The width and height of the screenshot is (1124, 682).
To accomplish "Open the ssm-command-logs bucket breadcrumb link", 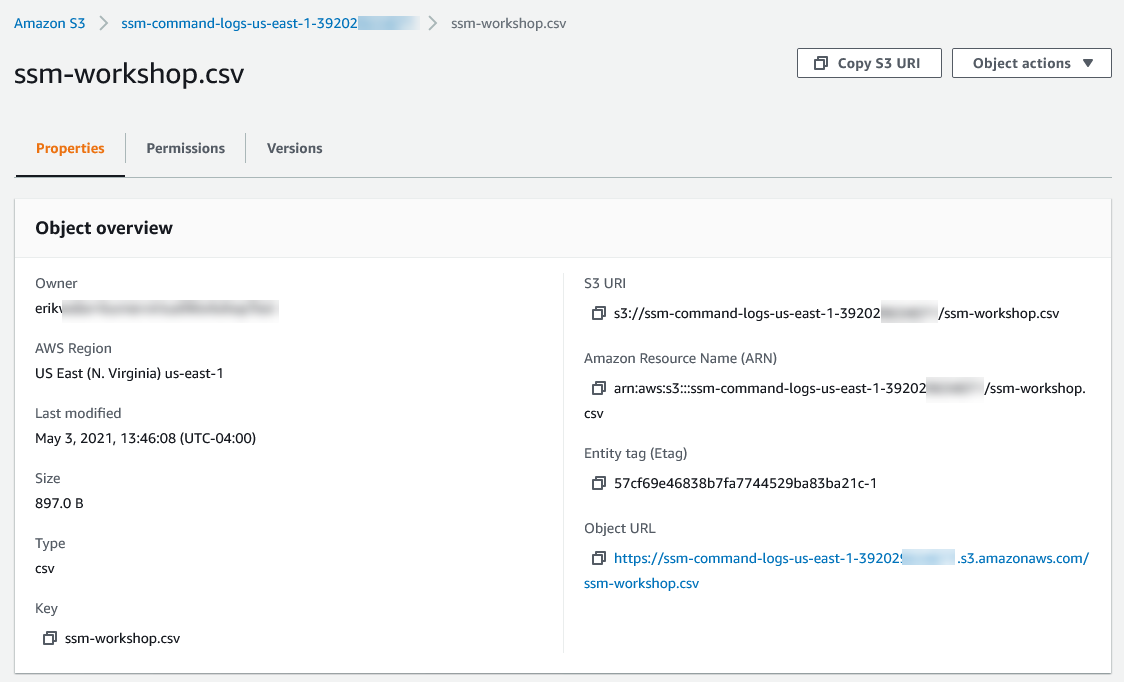I will (x=270, y=23).
